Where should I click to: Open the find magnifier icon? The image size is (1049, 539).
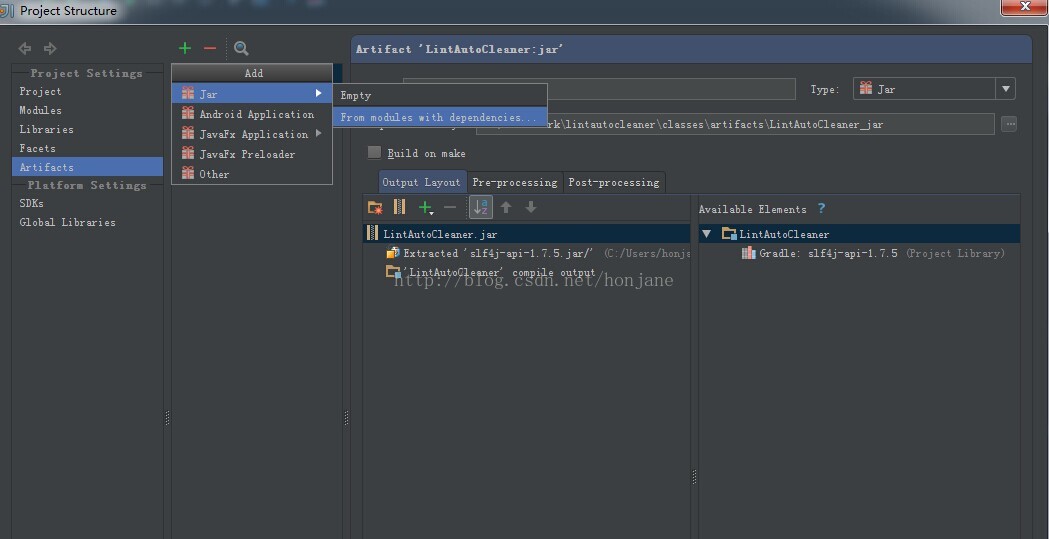[x=242, y=48]
